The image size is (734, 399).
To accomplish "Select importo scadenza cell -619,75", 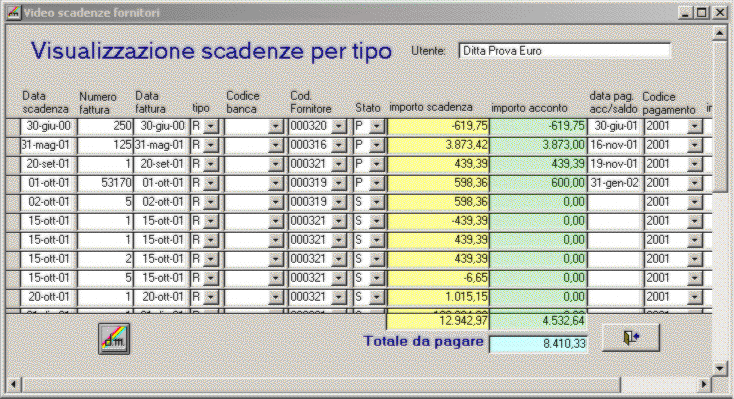I will (438, 126).
